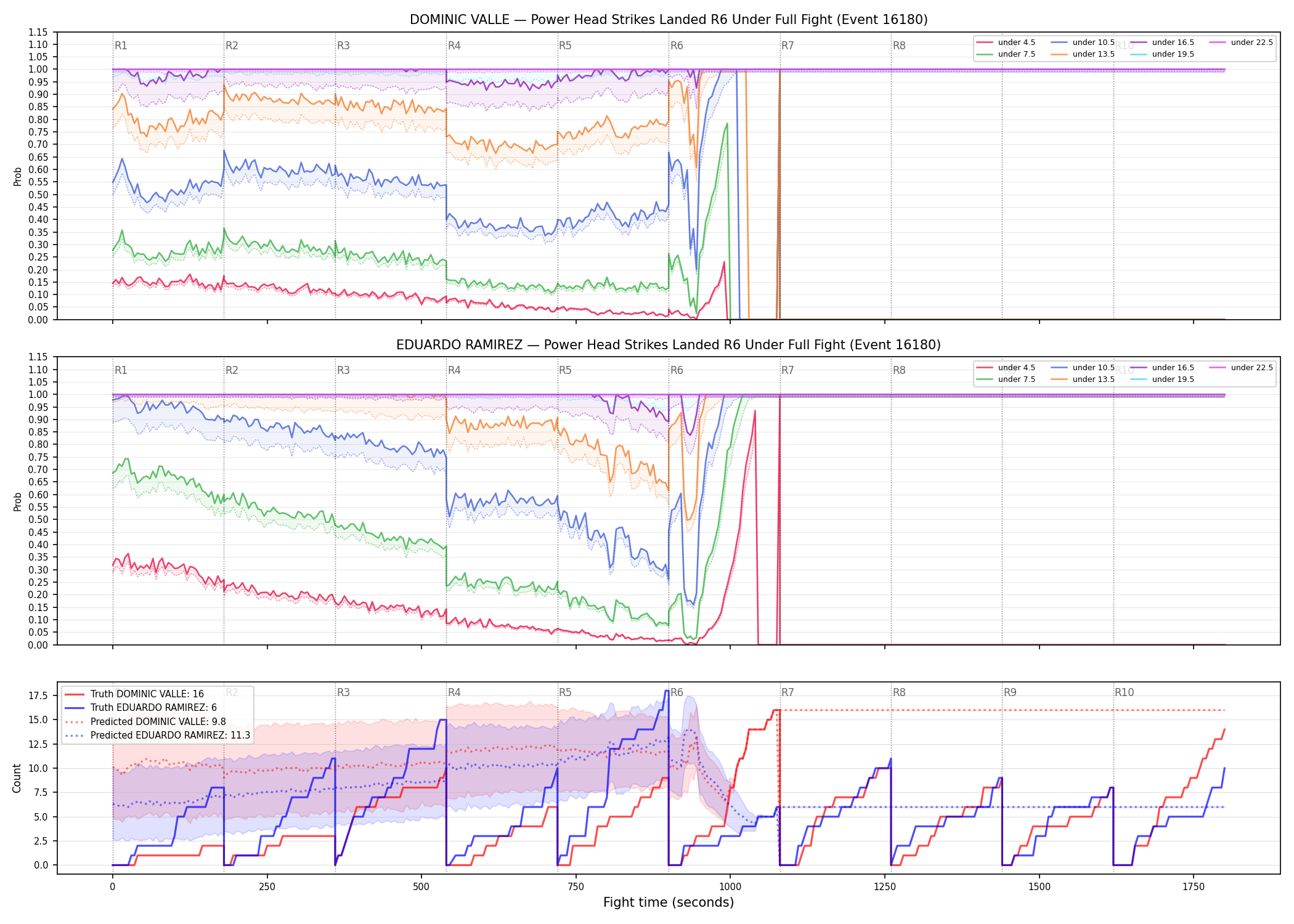Click the green 'under 7.5' line sample in middle legend
Viewport: 1294px width, 924px height.
(985, 379)
